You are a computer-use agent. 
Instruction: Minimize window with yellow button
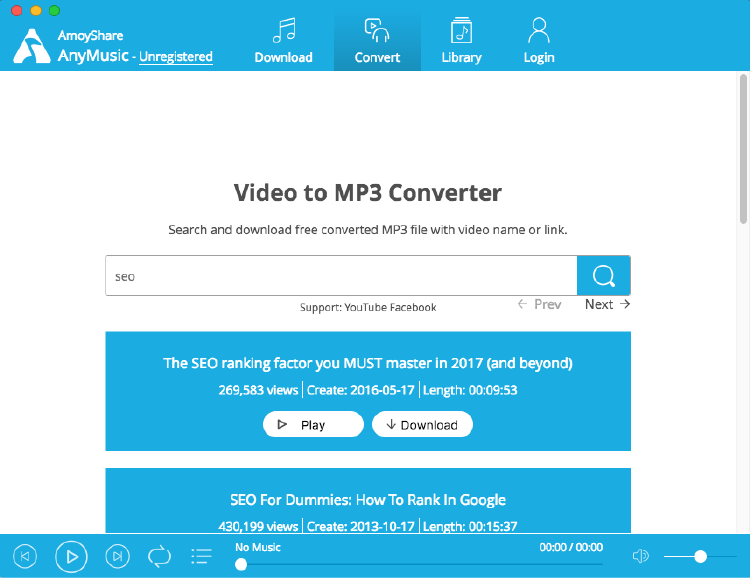point(36,11)
